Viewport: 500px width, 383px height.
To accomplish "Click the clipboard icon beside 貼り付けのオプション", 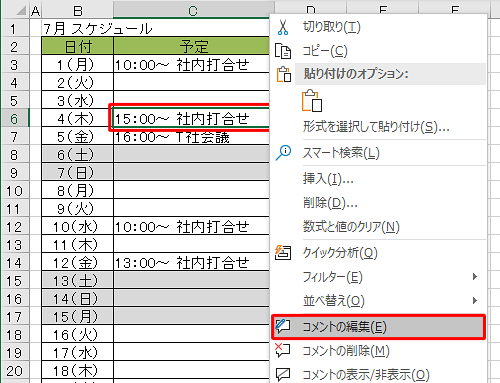I will [284, 74].
